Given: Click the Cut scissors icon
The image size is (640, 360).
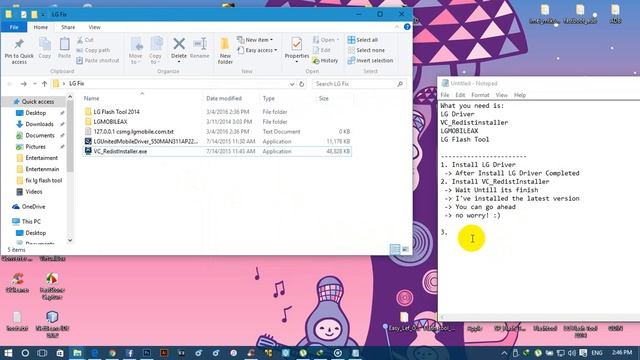Looking at the screenshot, I should point(80,40).
